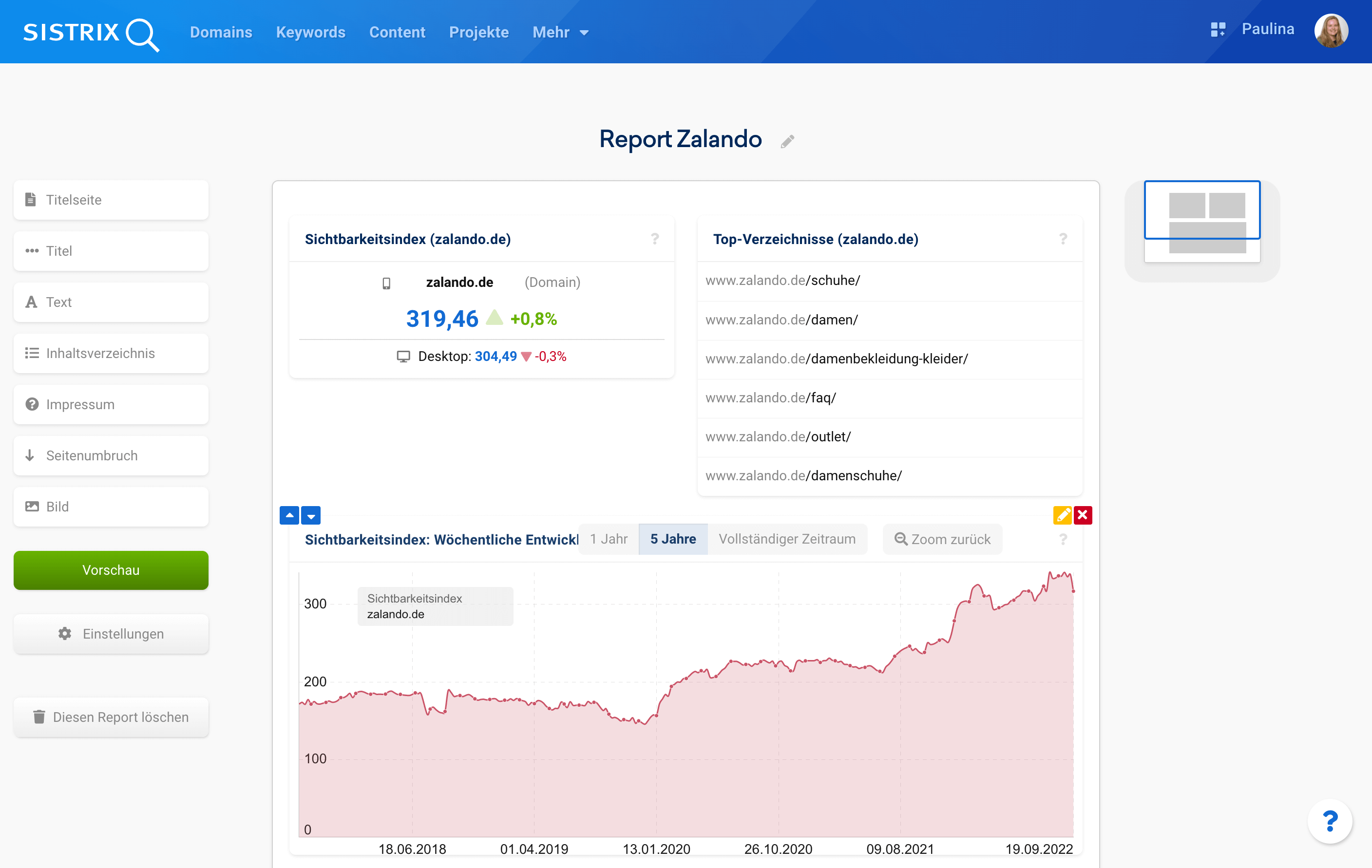Remove the chart box with red X
The height and width of the screenshot is (868, 1372).
point(1083,515)
